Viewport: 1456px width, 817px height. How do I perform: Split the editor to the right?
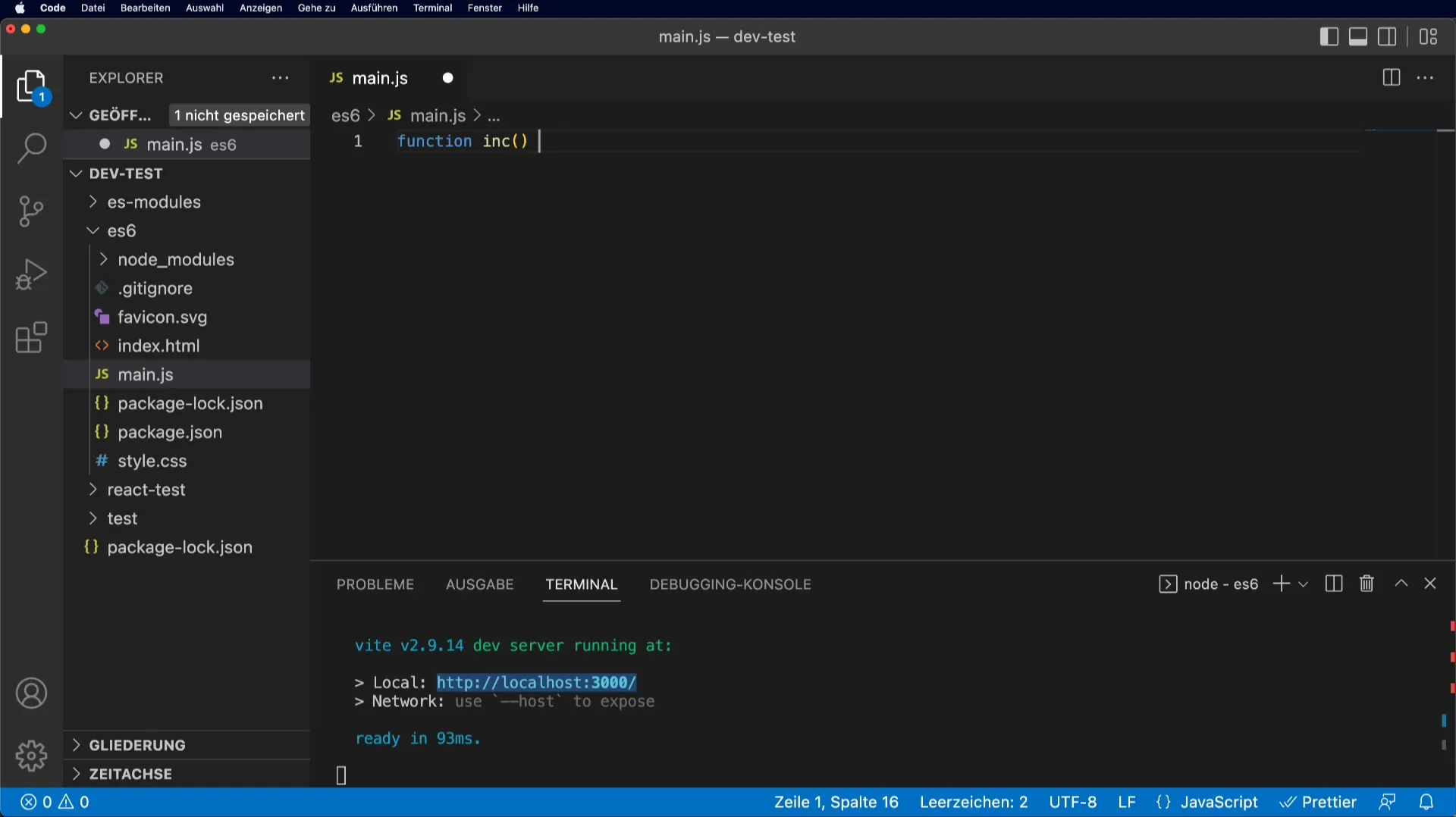(x=1391, y=77)
